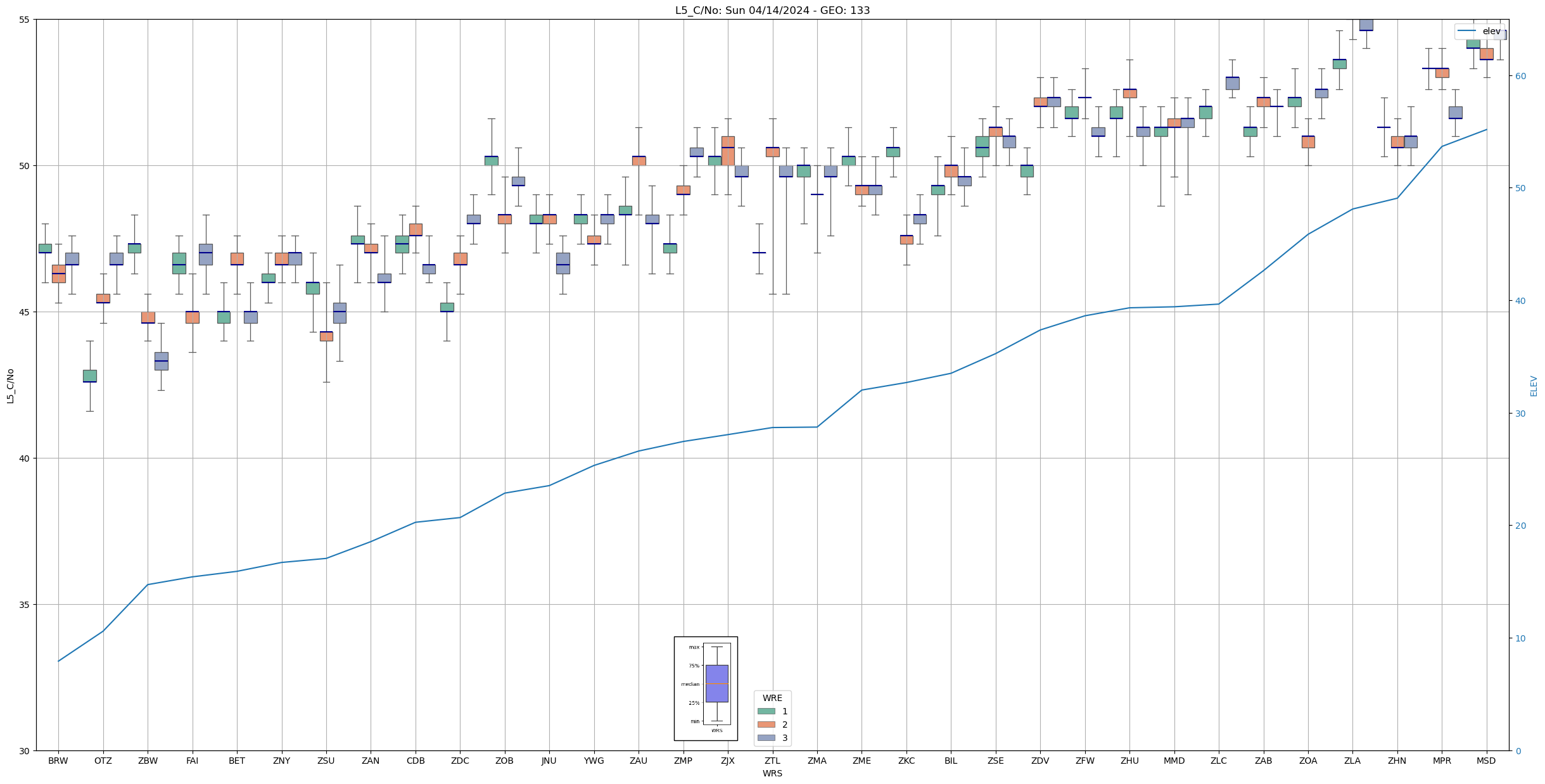Click the boxplot explanation inset diagram

tap(706, 688)
